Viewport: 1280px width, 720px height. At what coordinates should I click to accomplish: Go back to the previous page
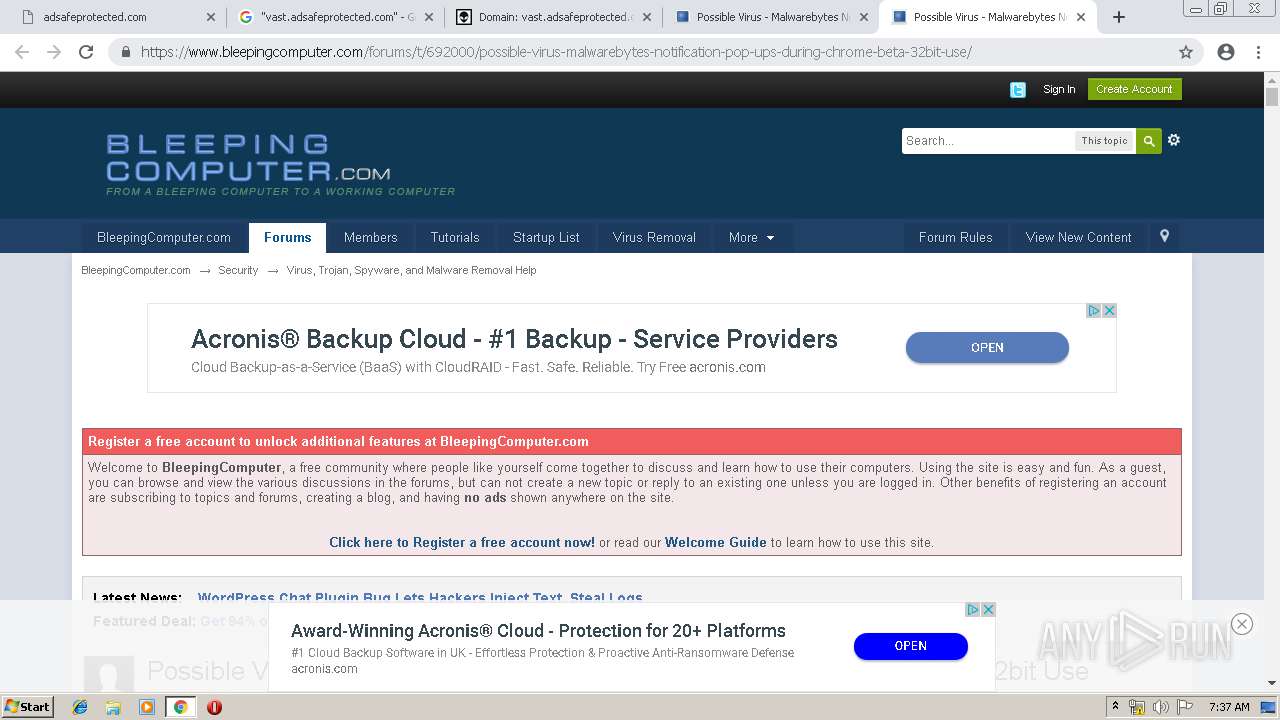coord(22,52)
